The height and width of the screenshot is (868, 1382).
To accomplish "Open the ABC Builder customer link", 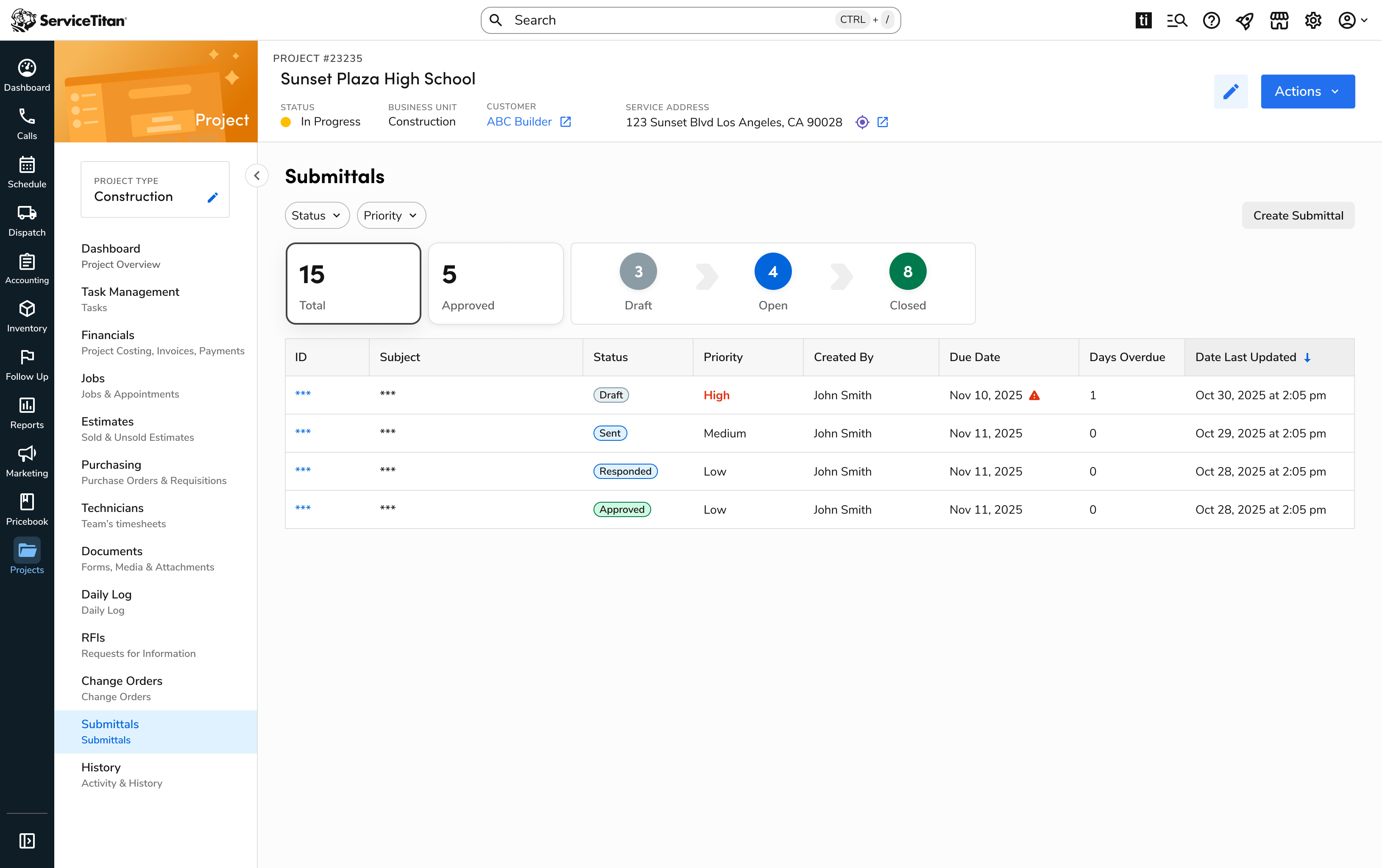I will 519,122.
